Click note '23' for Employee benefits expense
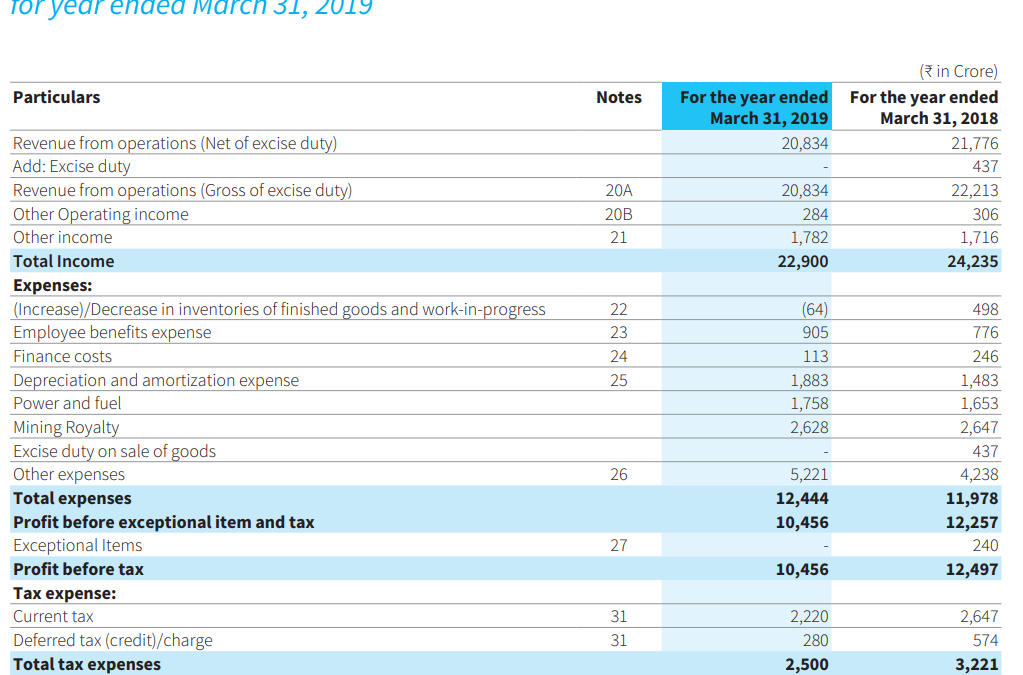Image resolution: width=1023 pixels, height=675 pixels. pyautogui.click(x=618, y=332)
